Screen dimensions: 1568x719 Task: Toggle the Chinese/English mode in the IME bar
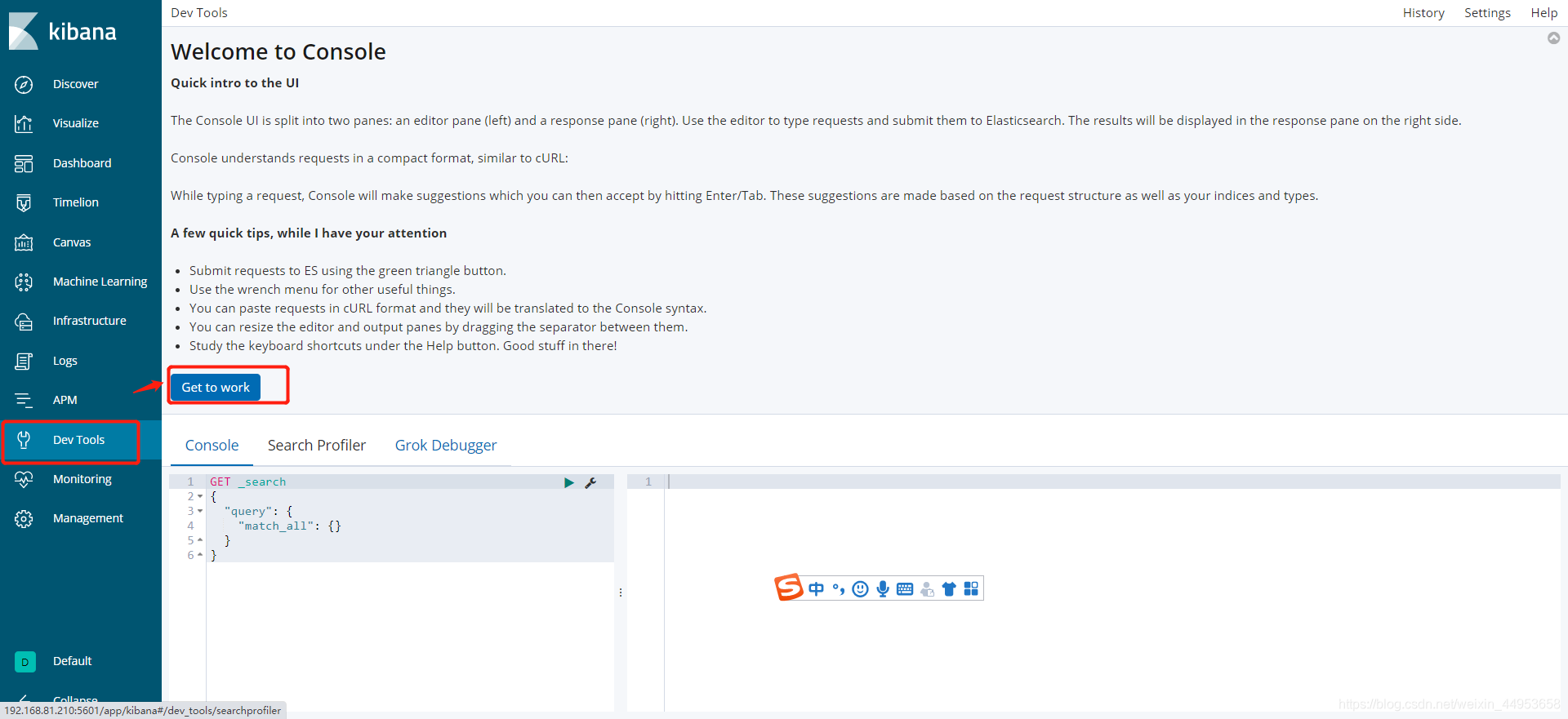tap(816, 589)
